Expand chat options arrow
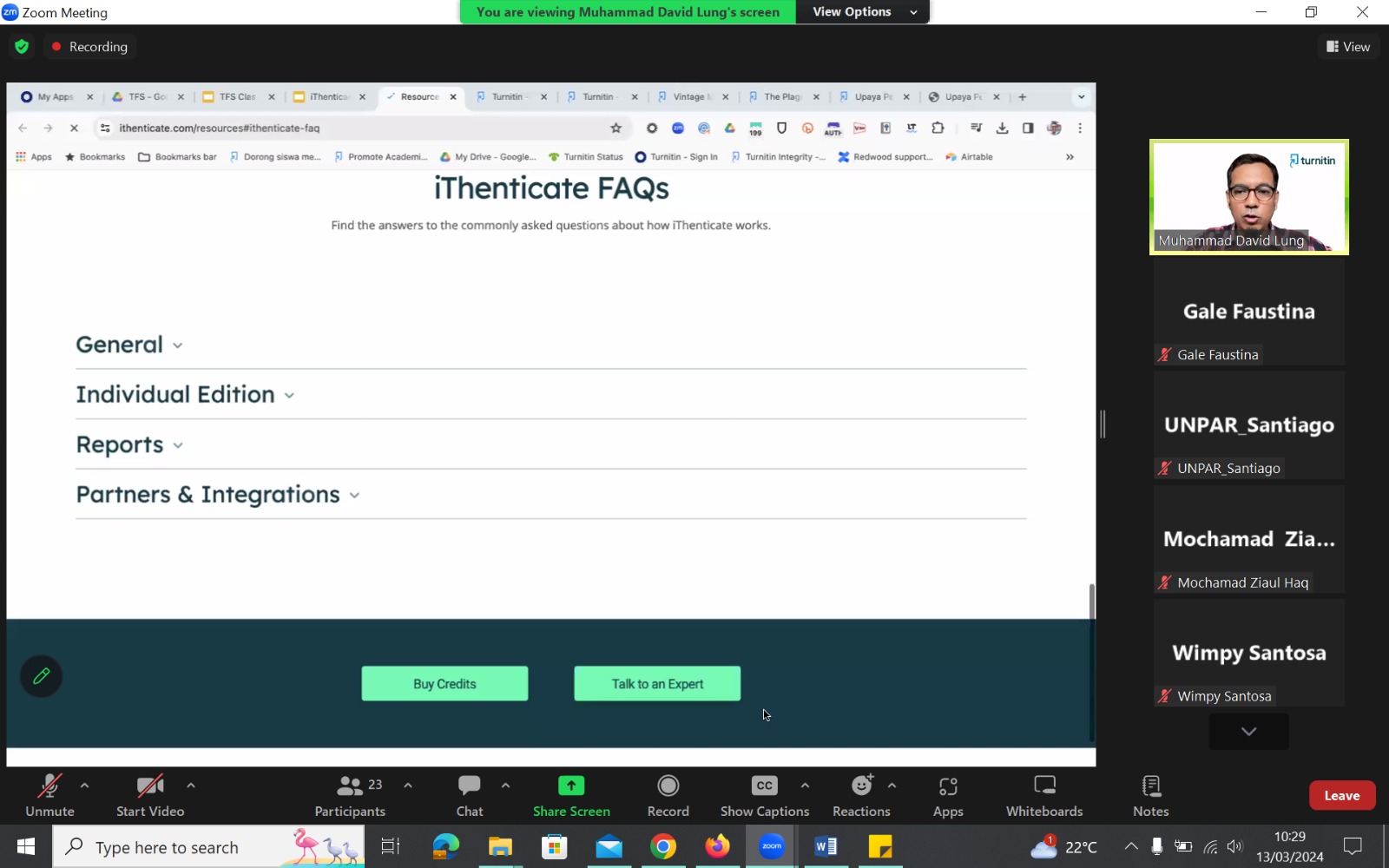The width and height of the screenshot is (1389, 868). coord(505,786)
